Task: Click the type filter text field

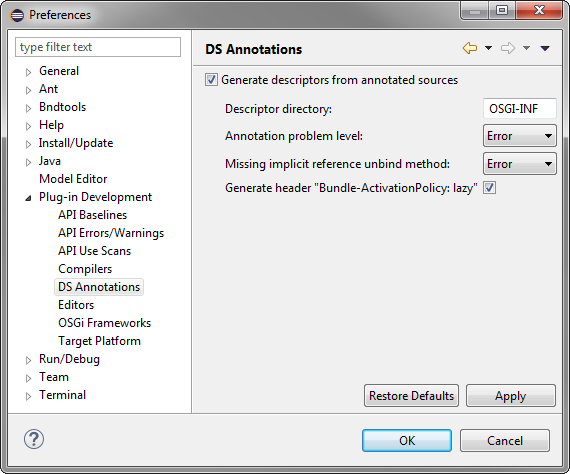Action: [98, 47]
